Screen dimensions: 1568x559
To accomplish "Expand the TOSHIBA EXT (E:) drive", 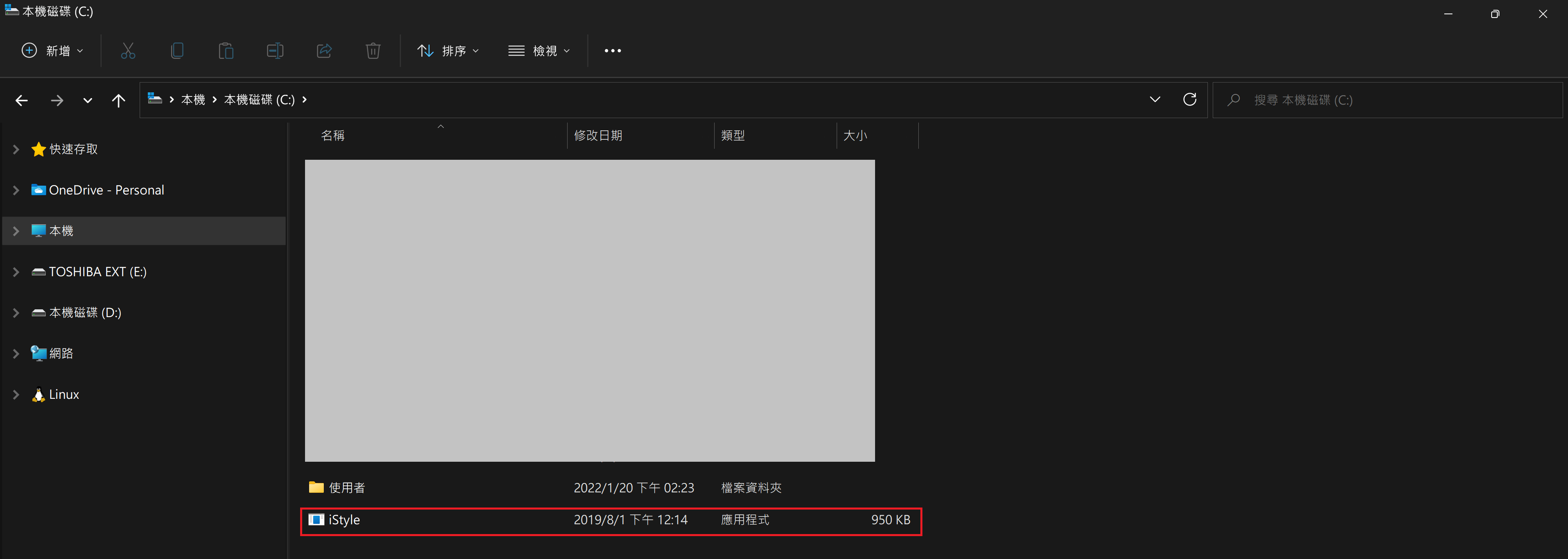I will tap(16, 272).
